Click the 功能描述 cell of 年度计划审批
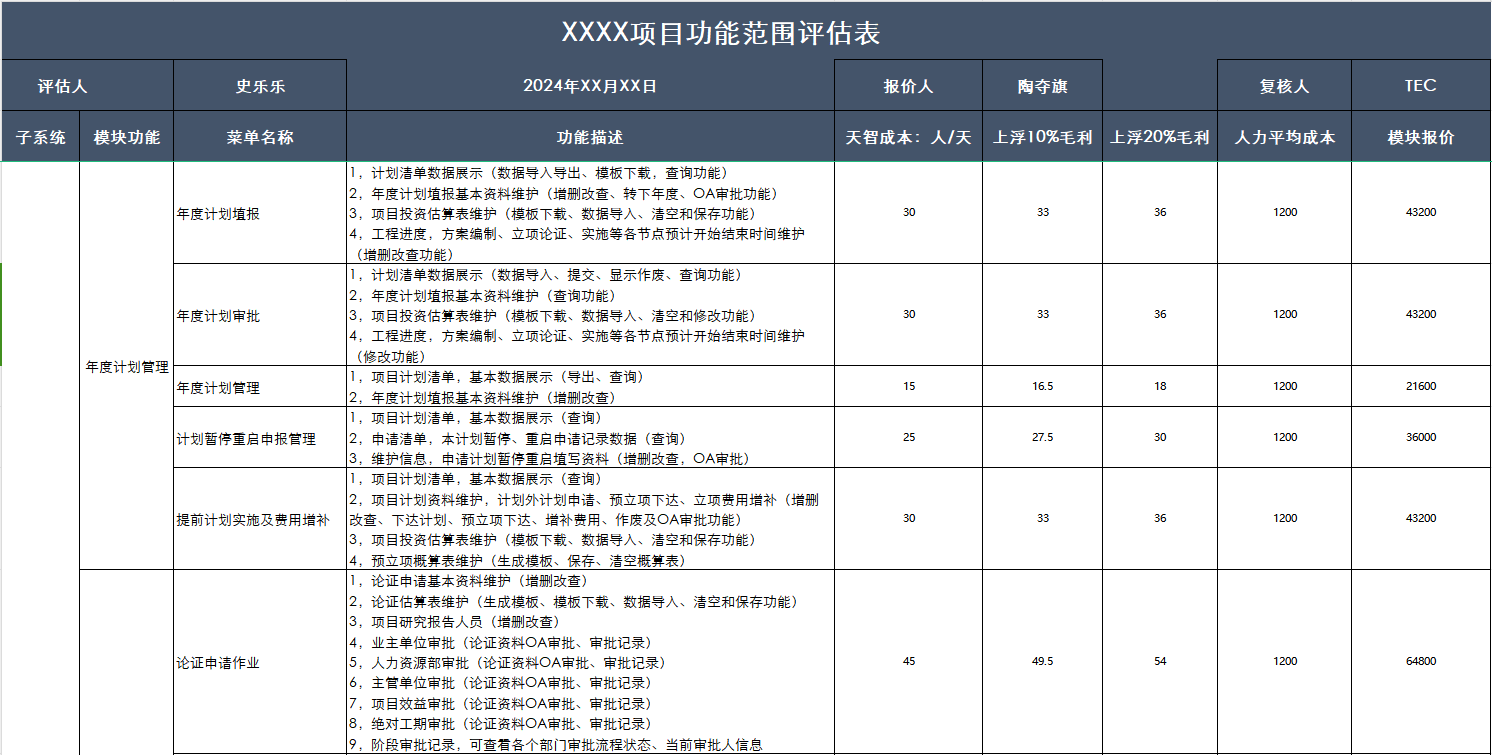1492x755 pixels. tap(590, 315)
